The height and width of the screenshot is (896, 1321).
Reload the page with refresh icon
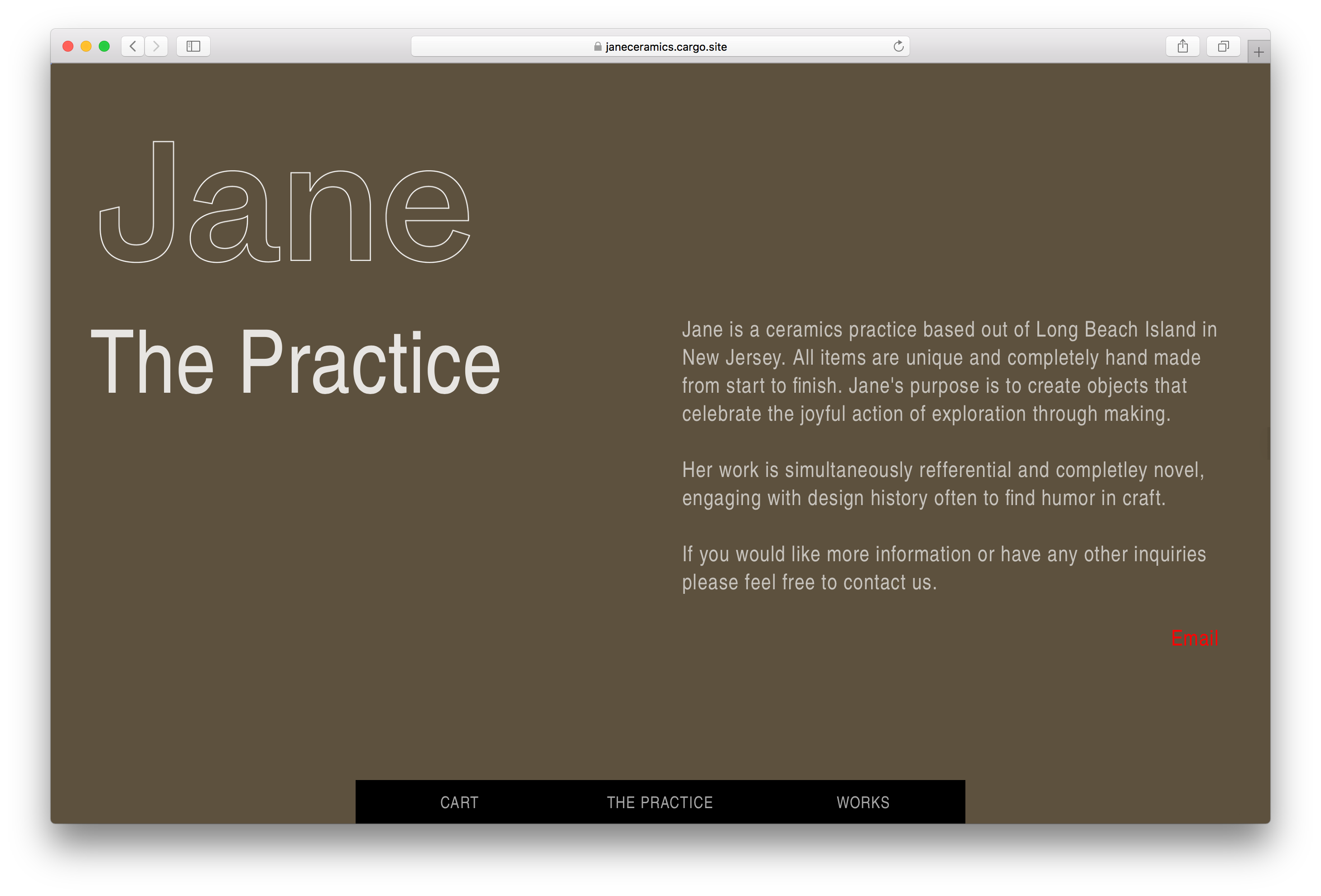(898, 46)
